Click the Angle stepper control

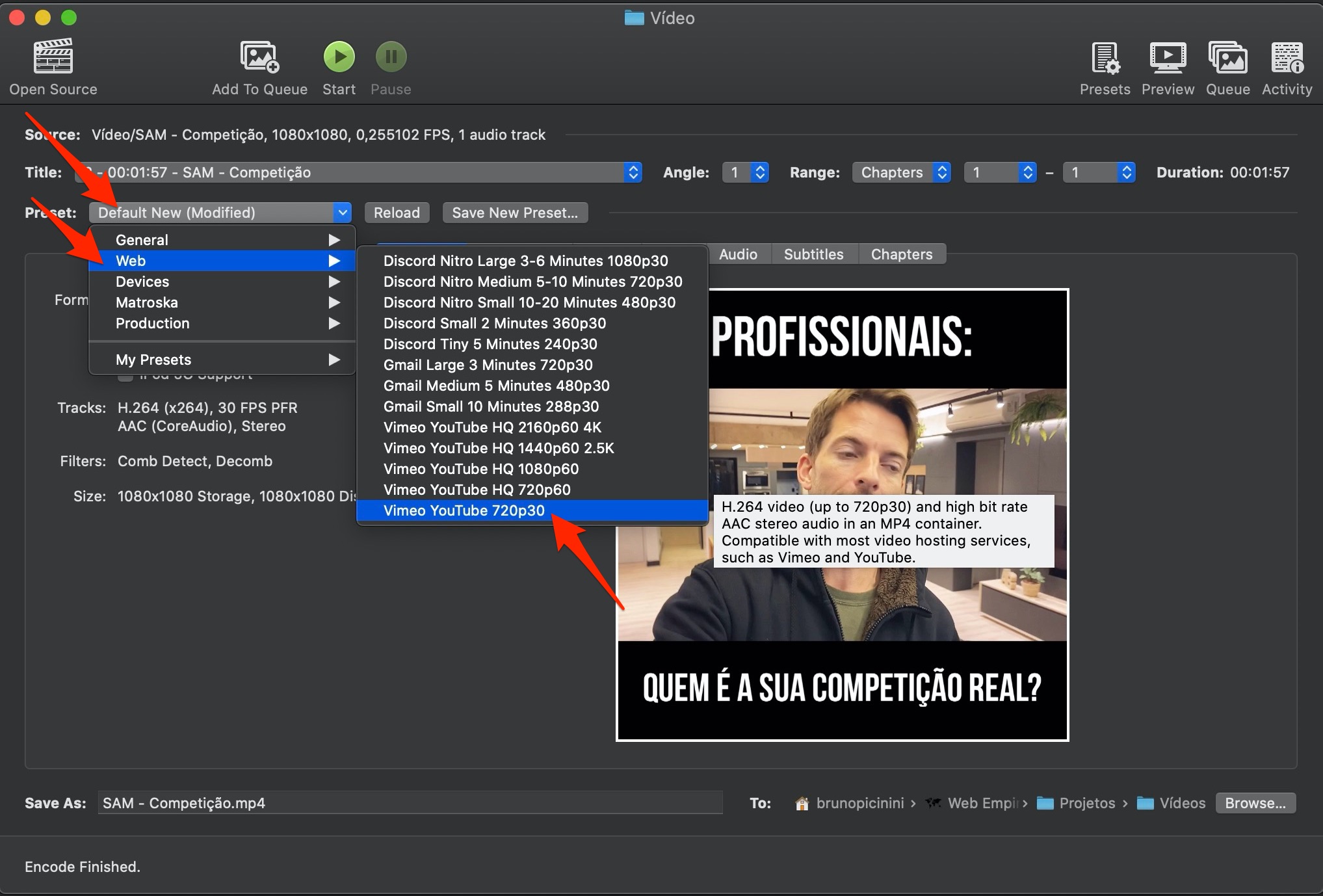pos(759,172)
